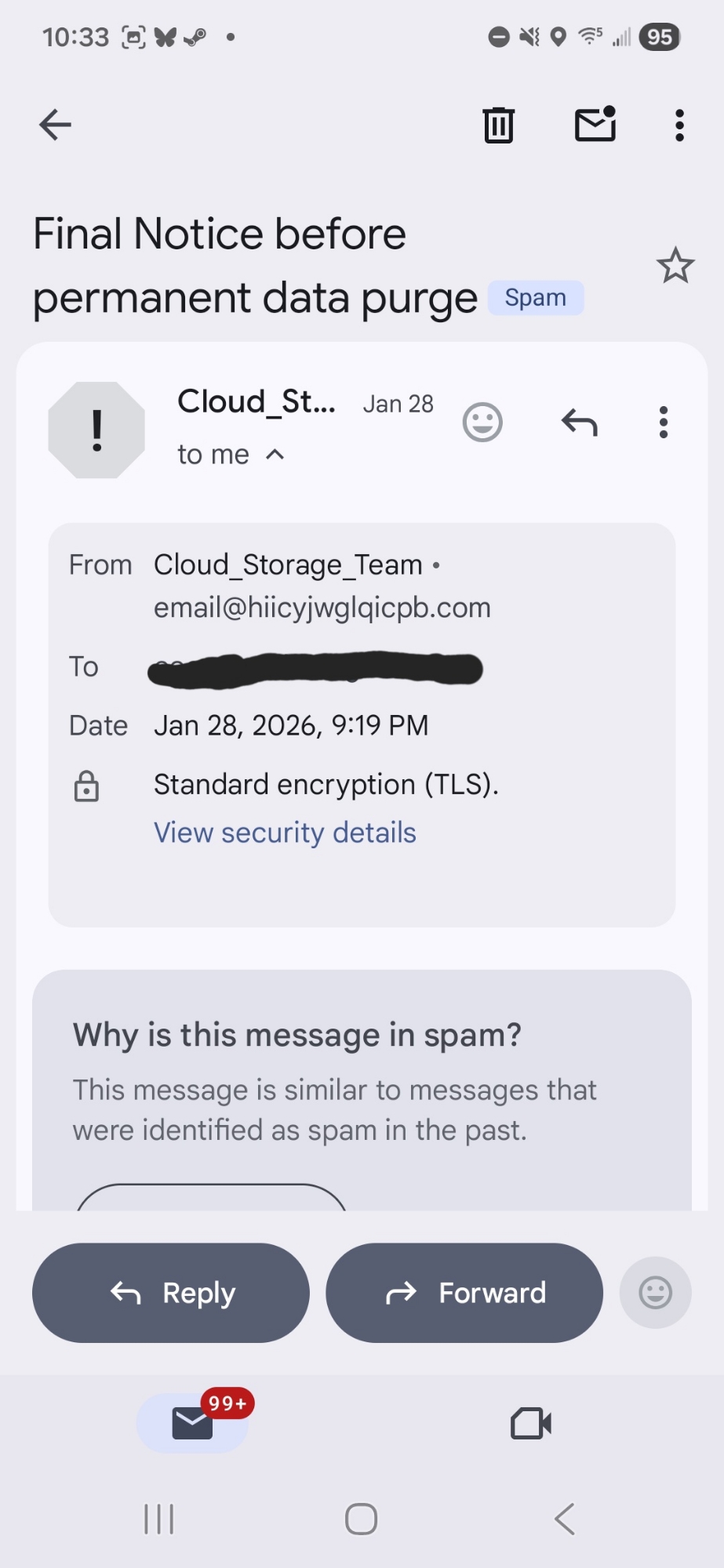Delete this email with trash icon
The image size is (724, 1568).
pyautogui.click(x=498, y=125)
